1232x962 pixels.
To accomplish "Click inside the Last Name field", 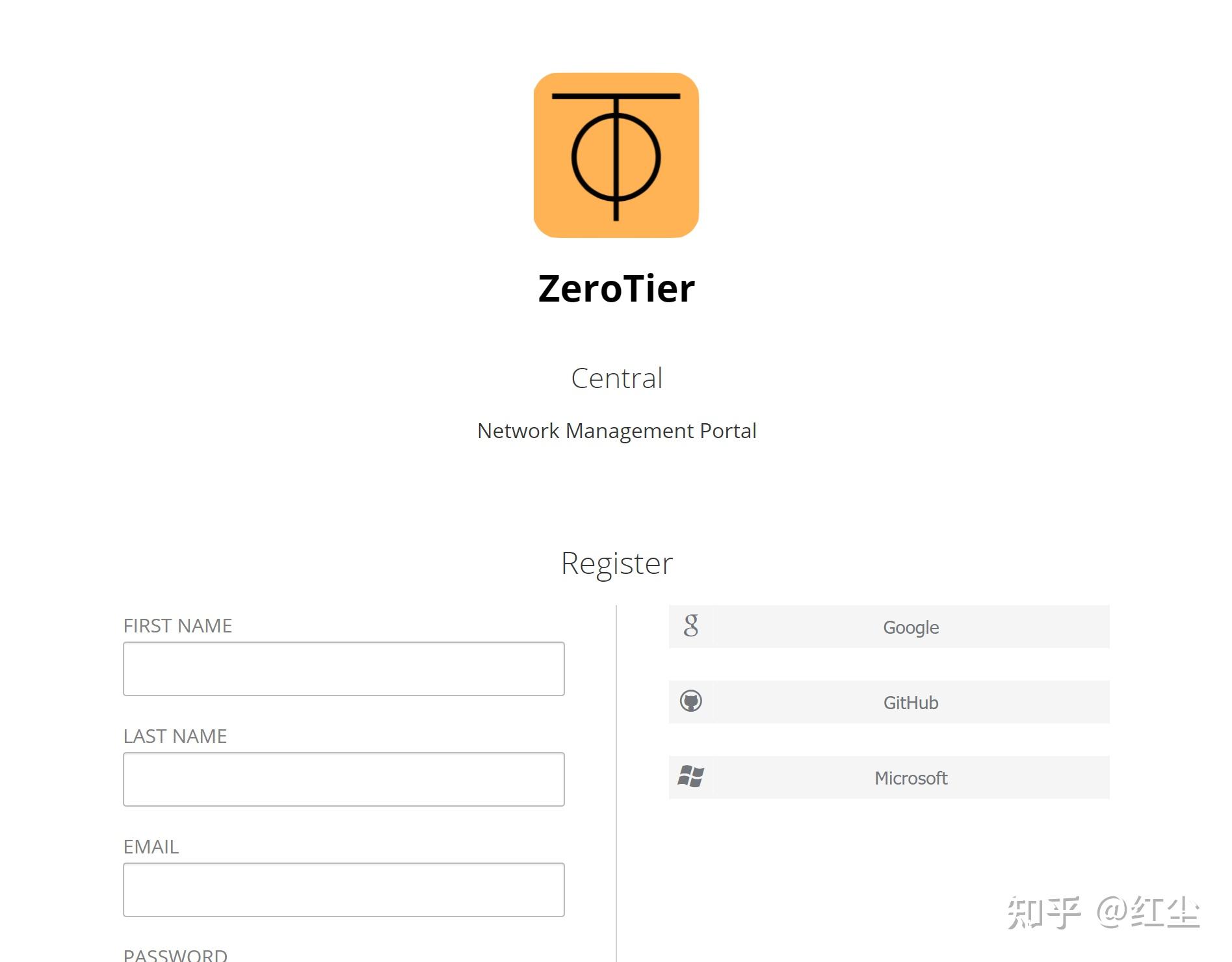I will (x=343, y=779).
